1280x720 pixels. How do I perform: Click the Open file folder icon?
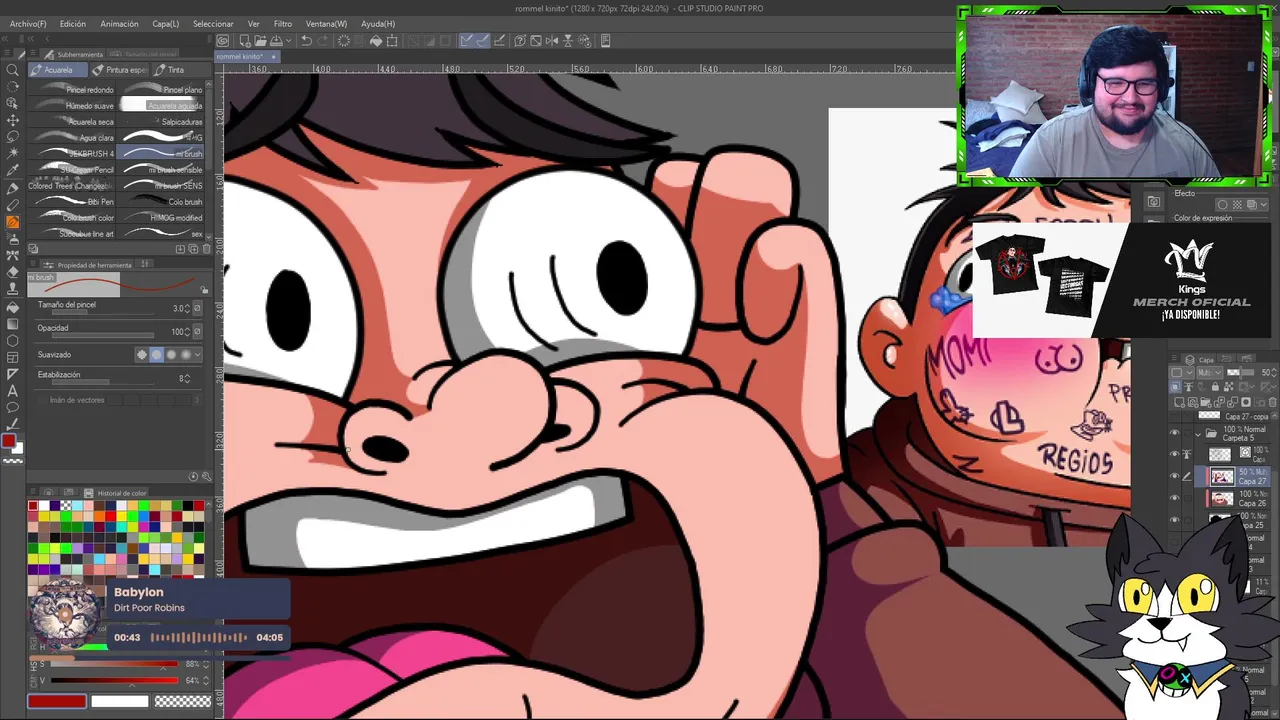click(x=259, y=41)
